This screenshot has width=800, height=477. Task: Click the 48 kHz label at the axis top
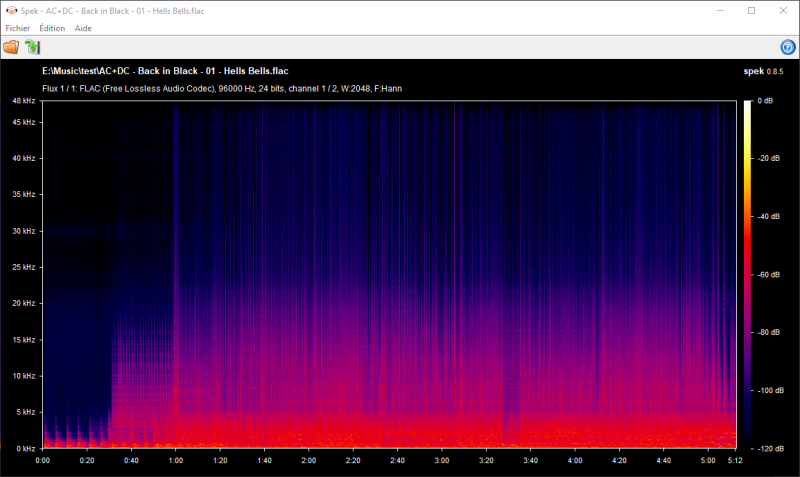click(24, 102)
